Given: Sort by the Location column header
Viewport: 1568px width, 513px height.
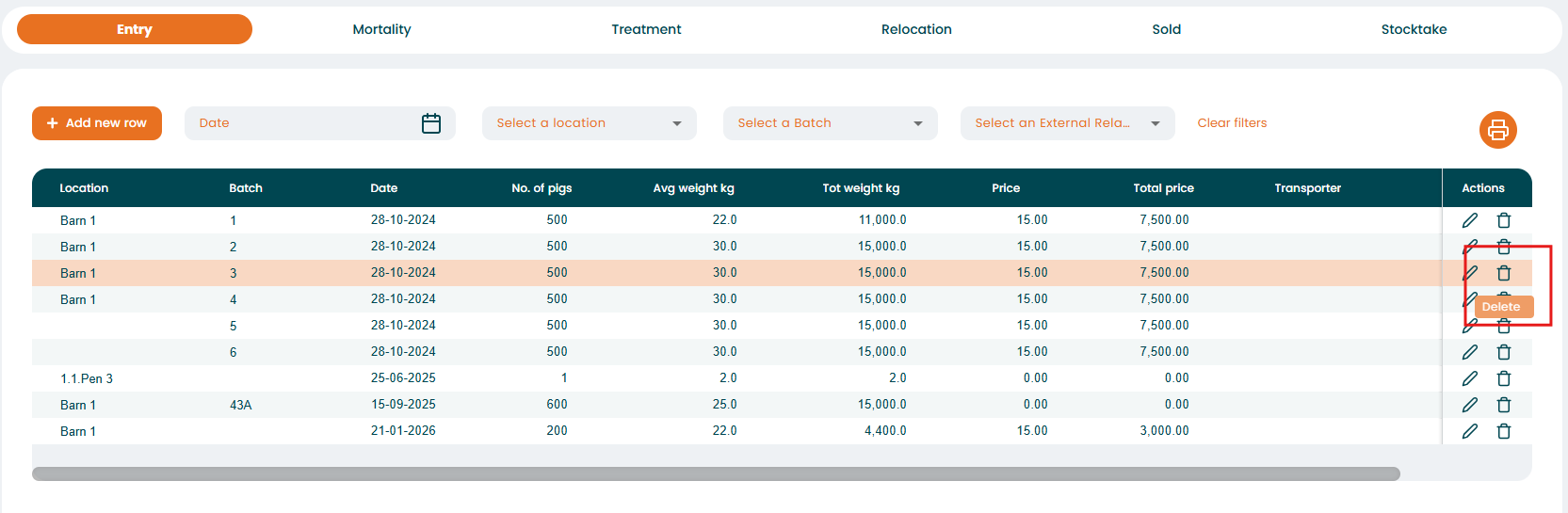Looking at the screenshot, I should (x=84, y=188).
